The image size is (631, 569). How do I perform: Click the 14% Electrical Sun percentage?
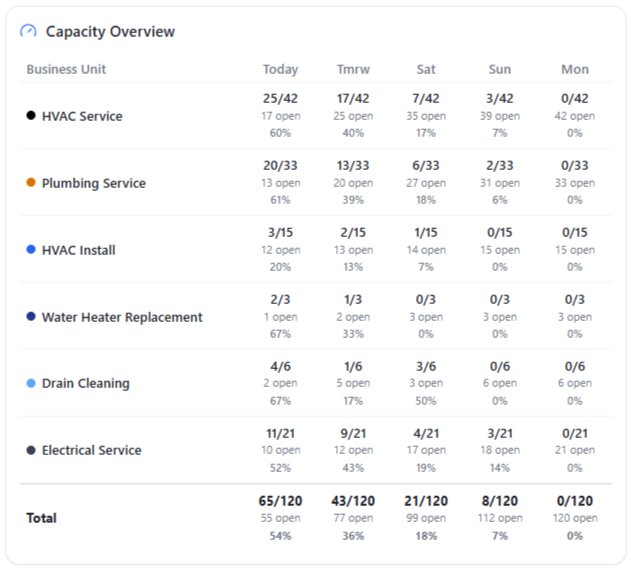500,468
